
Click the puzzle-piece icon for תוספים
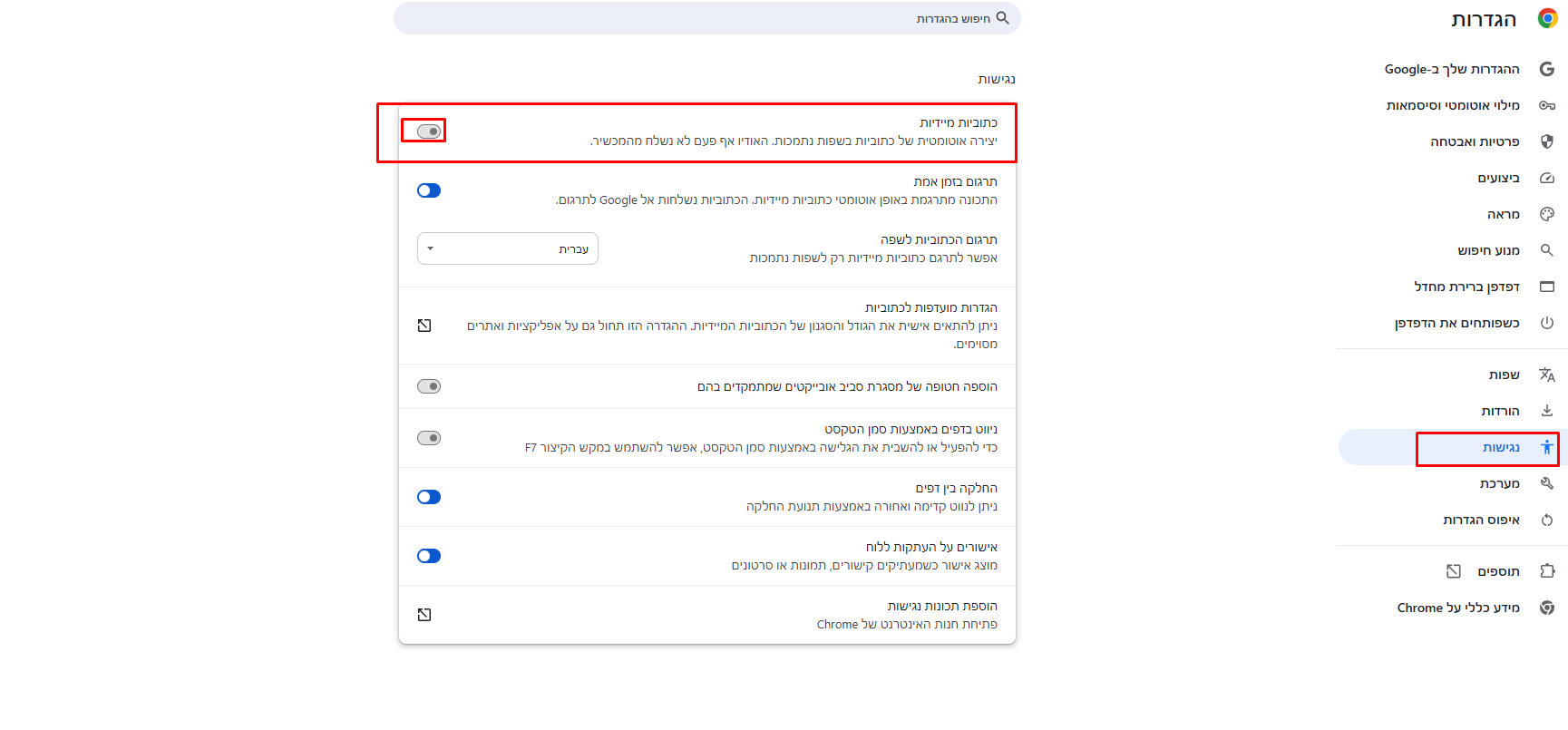click(x=1547, y=571)
